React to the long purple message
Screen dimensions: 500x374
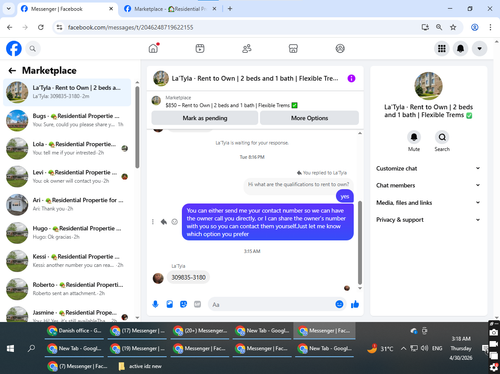[174, 222]
